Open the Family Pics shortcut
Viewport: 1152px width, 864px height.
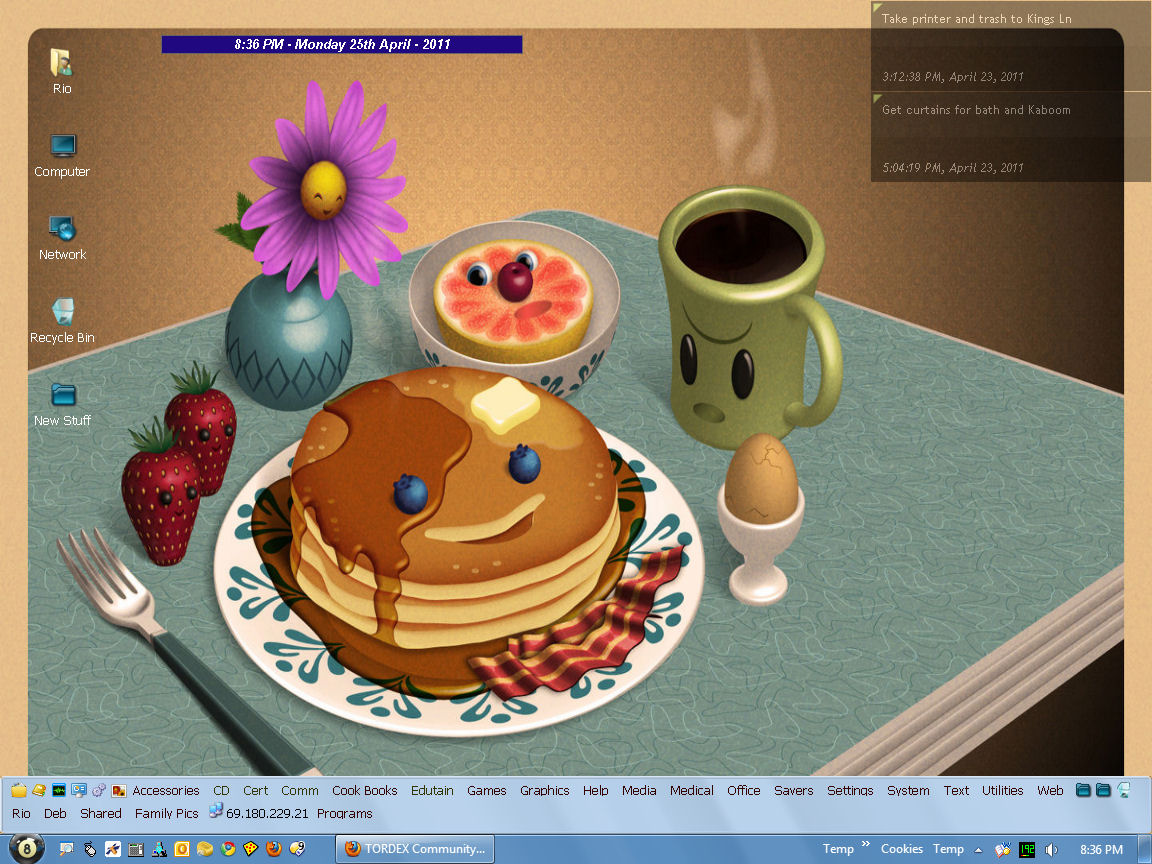coord(166,813)
